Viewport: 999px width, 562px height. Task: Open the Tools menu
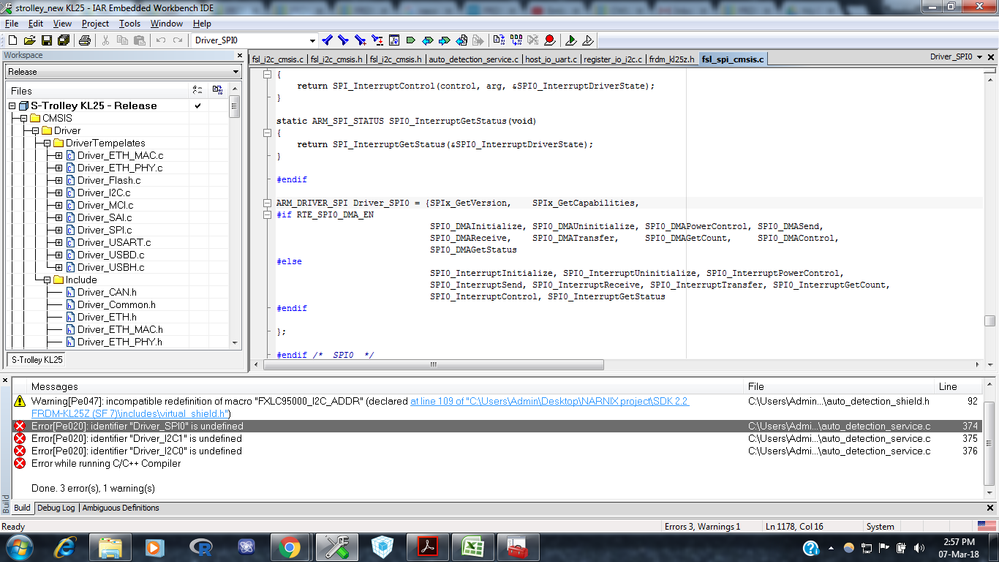tap(129, 24)
